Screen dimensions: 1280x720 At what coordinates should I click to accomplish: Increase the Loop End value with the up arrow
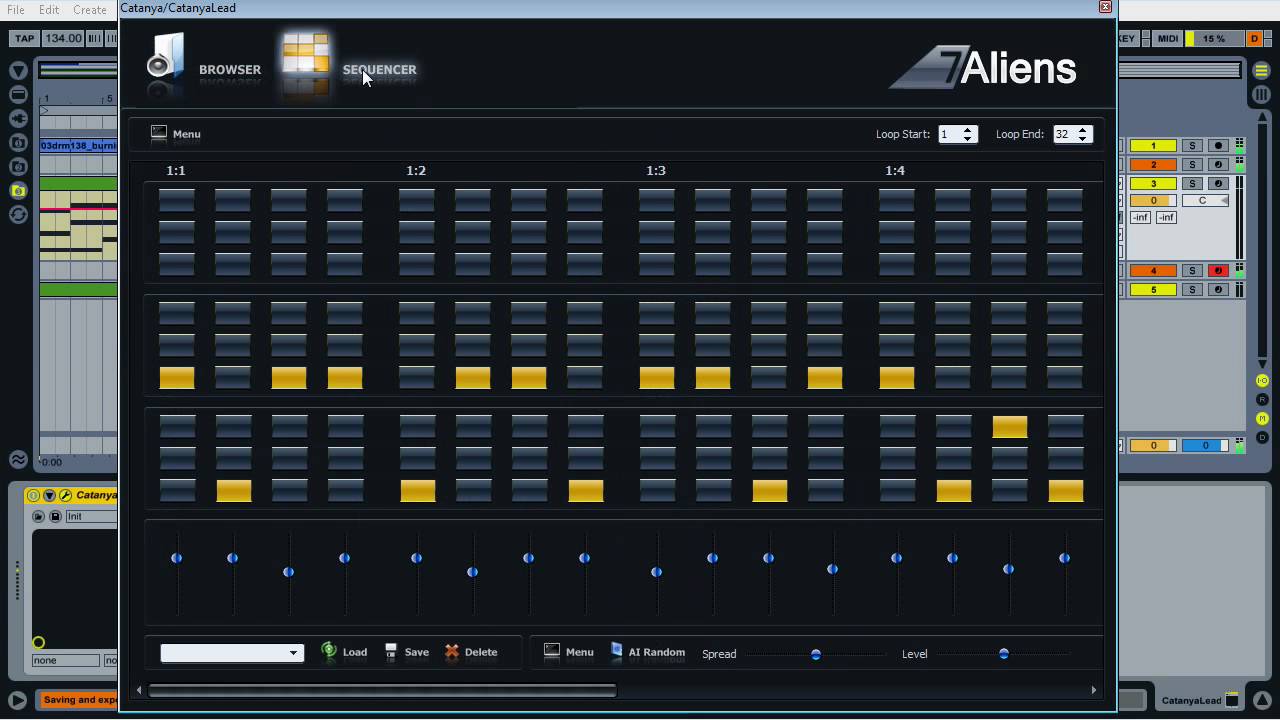pos(1082,129)
